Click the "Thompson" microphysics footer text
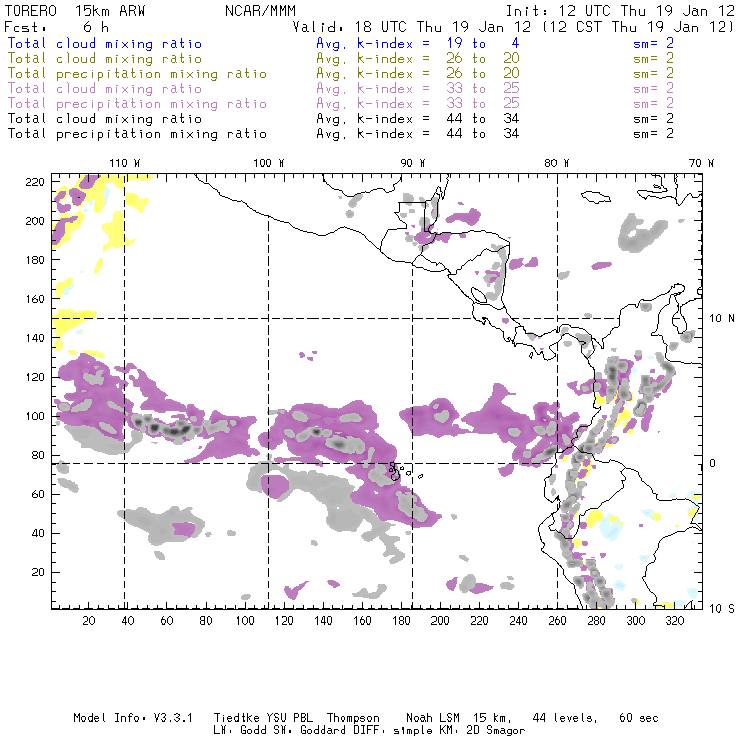 point(353,718)
